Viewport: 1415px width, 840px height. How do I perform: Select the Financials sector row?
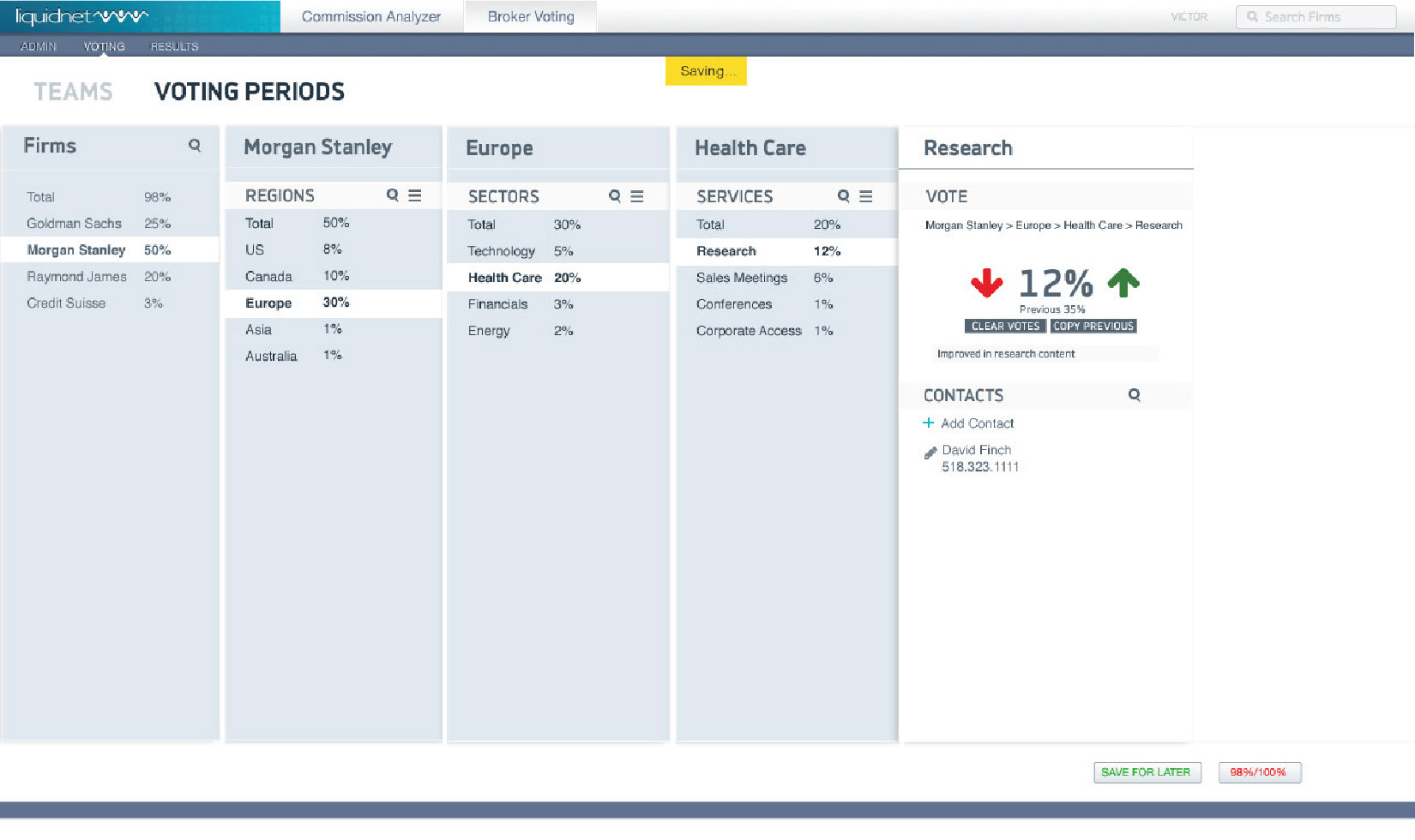(557, 304)
